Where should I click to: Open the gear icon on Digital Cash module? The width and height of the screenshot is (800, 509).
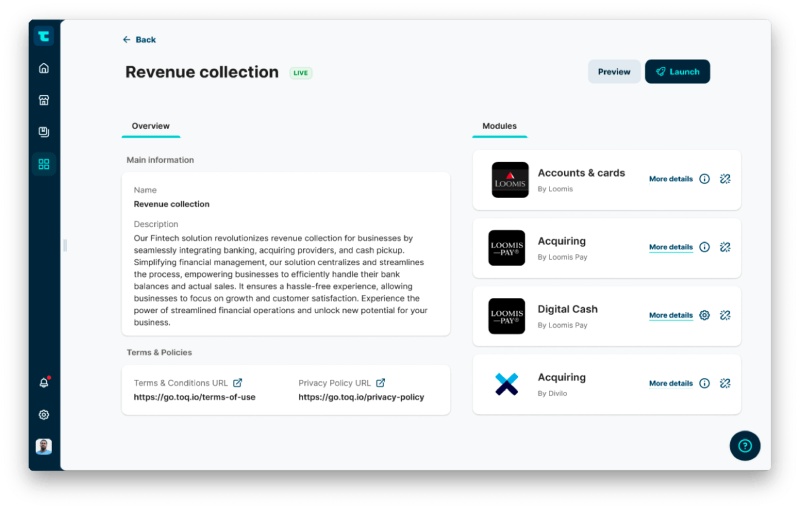point(704,315)
